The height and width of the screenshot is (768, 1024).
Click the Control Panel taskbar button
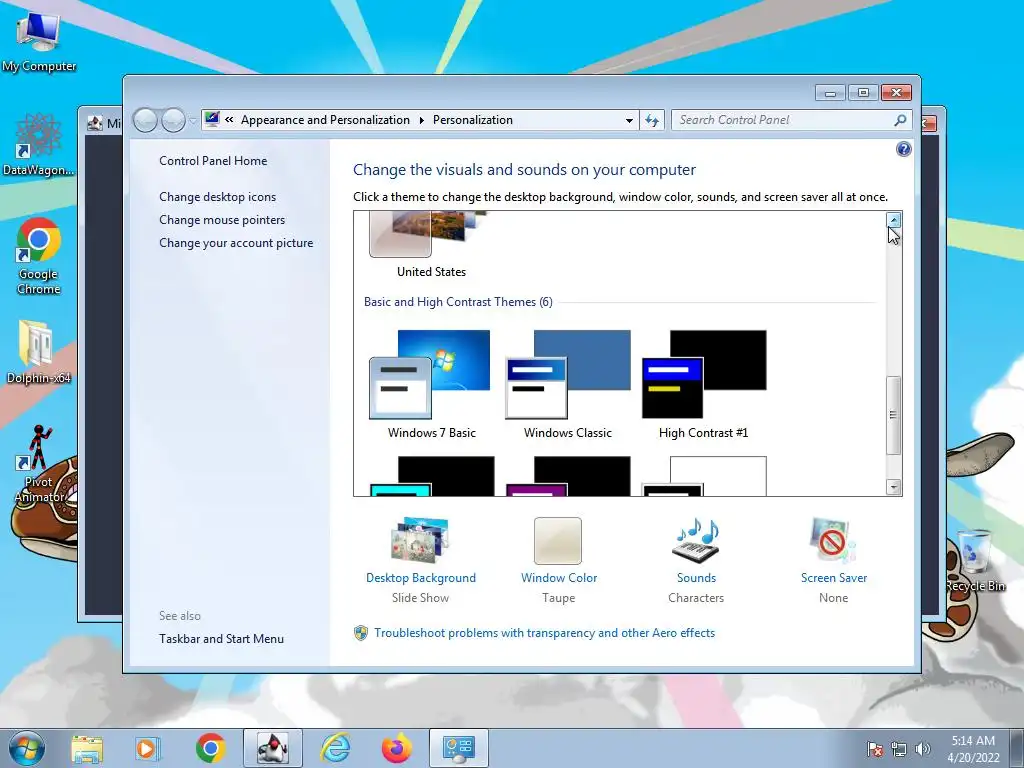point(458,748)
